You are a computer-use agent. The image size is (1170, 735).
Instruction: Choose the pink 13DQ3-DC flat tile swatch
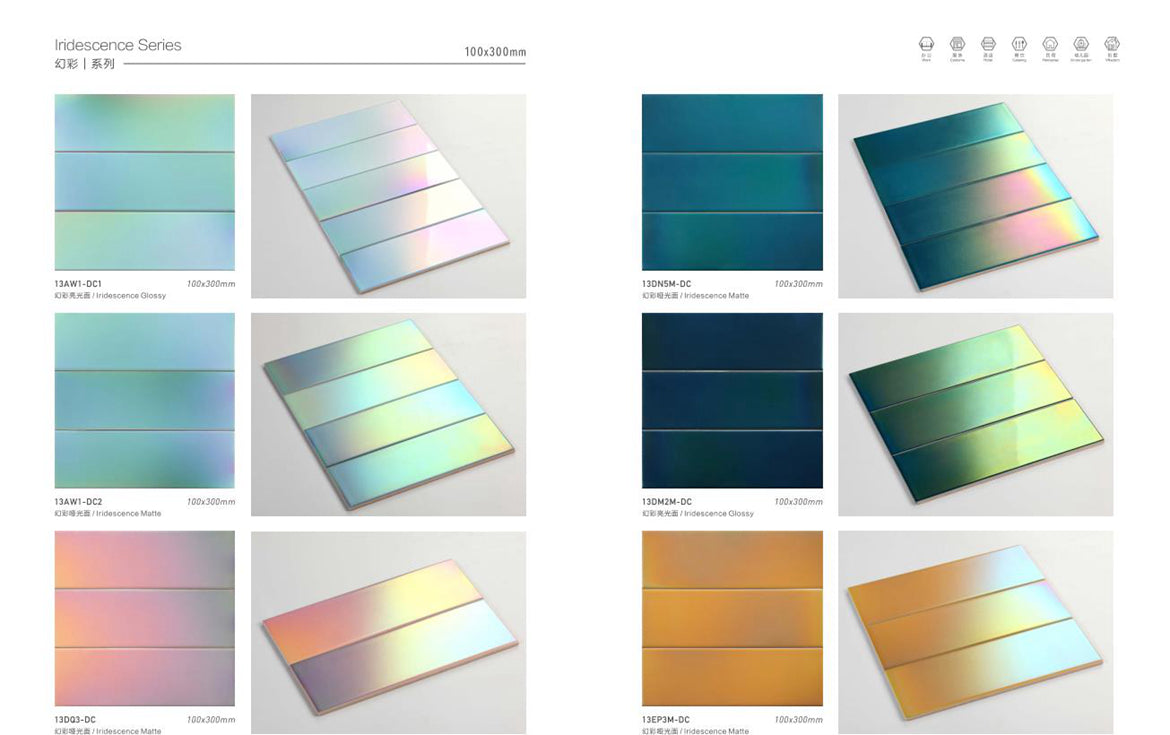pos(145,618)
